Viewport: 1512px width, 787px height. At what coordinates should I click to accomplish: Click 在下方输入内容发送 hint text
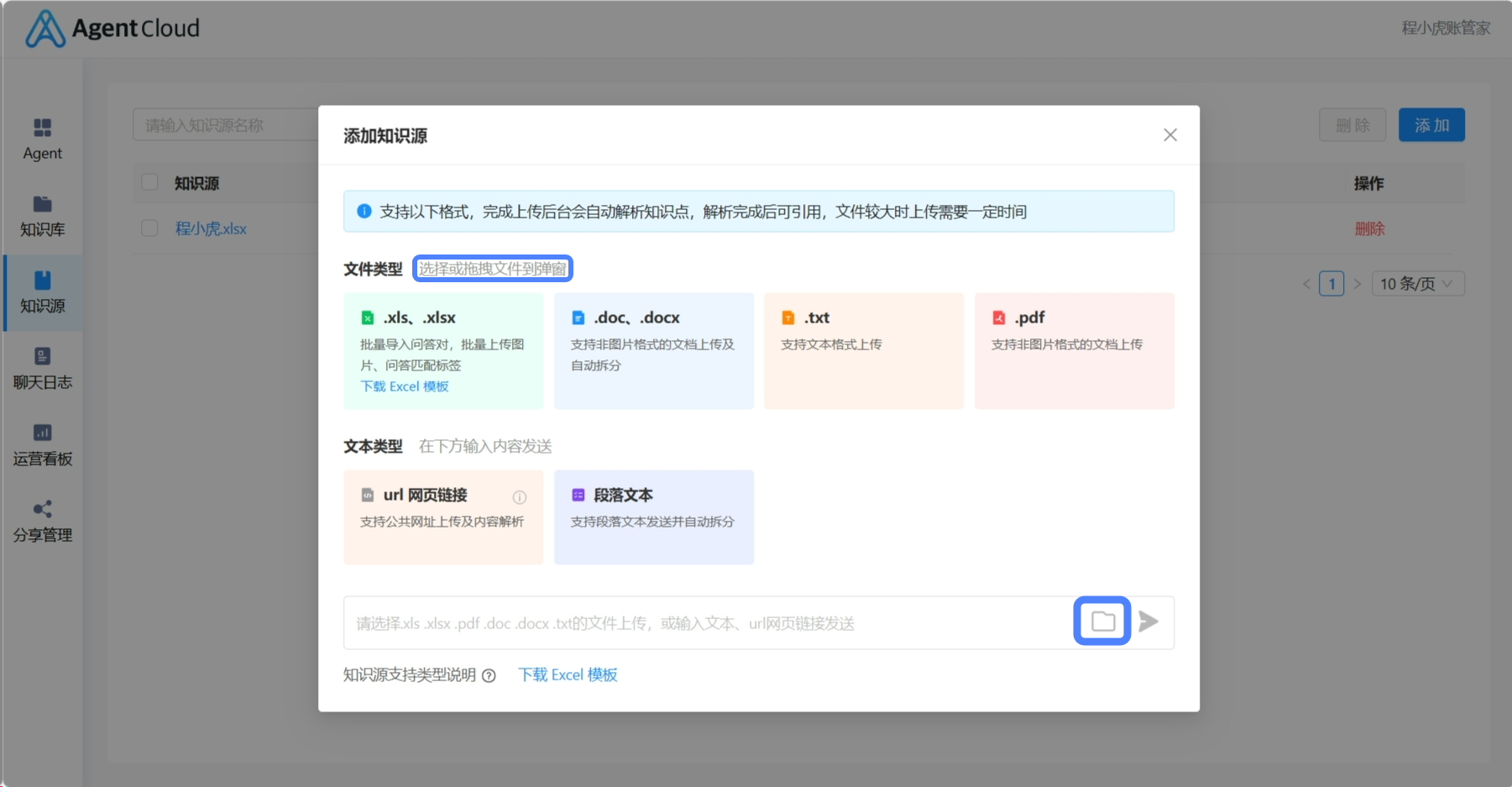pyautogui.click(x=485, y=446)
